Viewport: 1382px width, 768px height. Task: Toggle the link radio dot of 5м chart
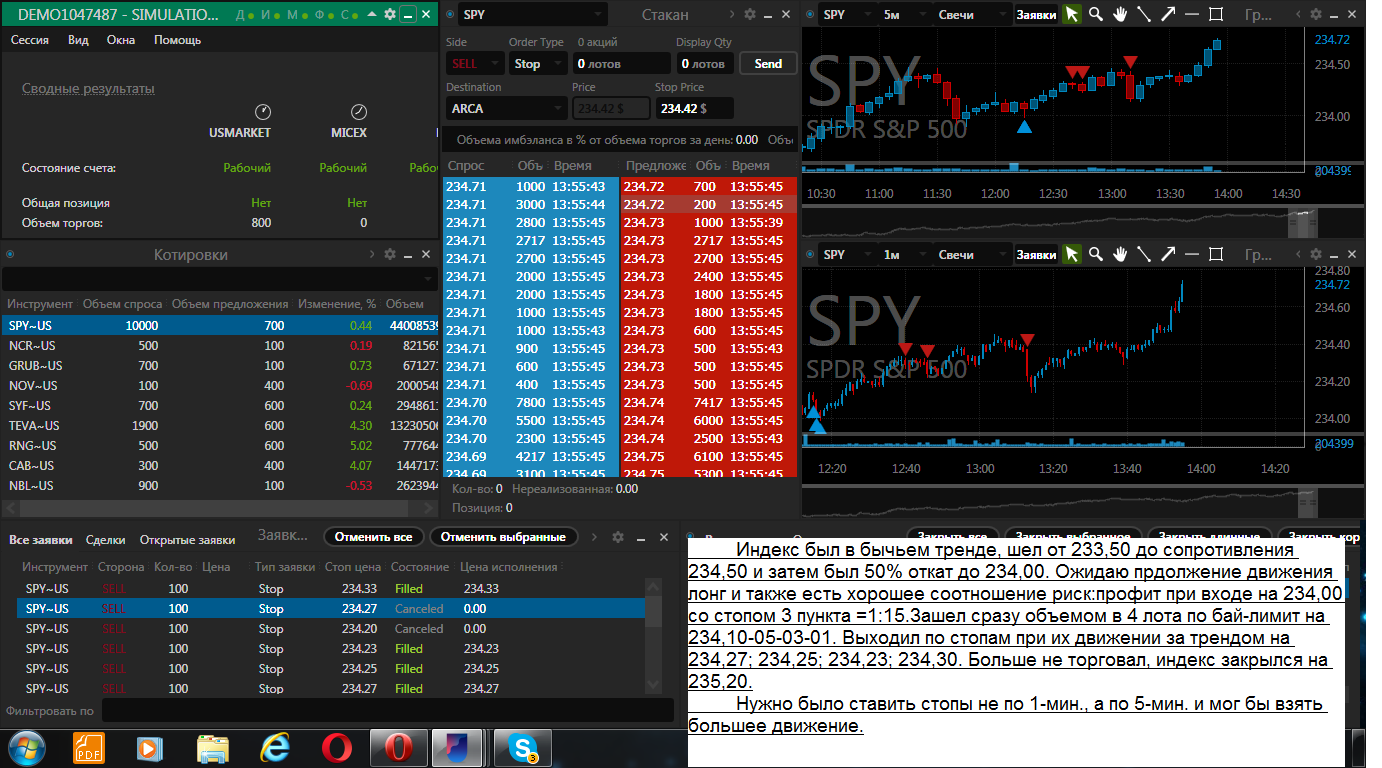809,14
